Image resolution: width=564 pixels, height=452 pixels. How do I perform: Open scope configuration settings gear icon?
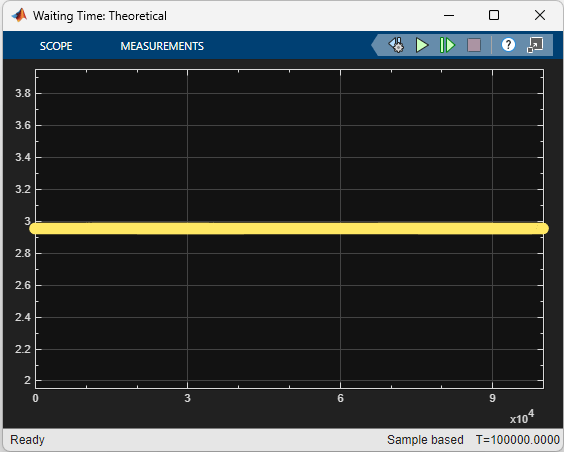(396, 45)
